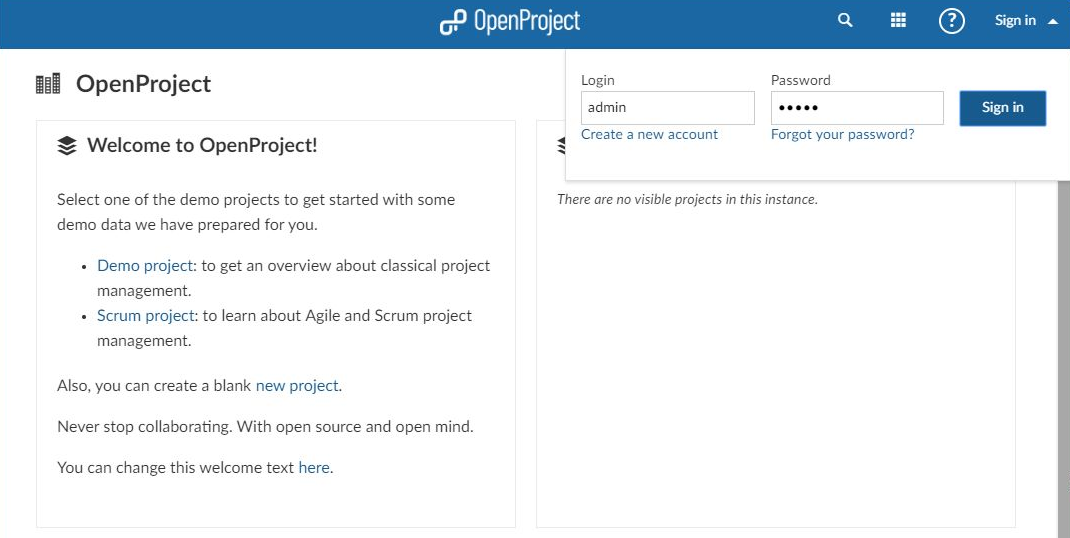Screen dimensions: 1070x538
Task: Click the Forgot your password link
Action: [x=842, y=135]
